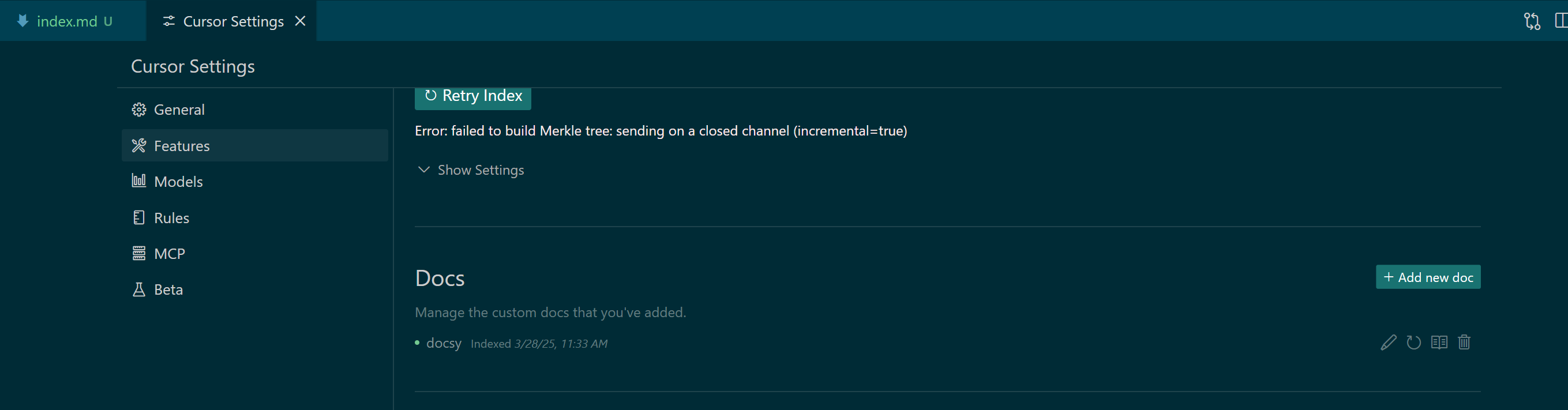Click the Beta flask icon
1568x410 pixels.
tap(139, 289)
